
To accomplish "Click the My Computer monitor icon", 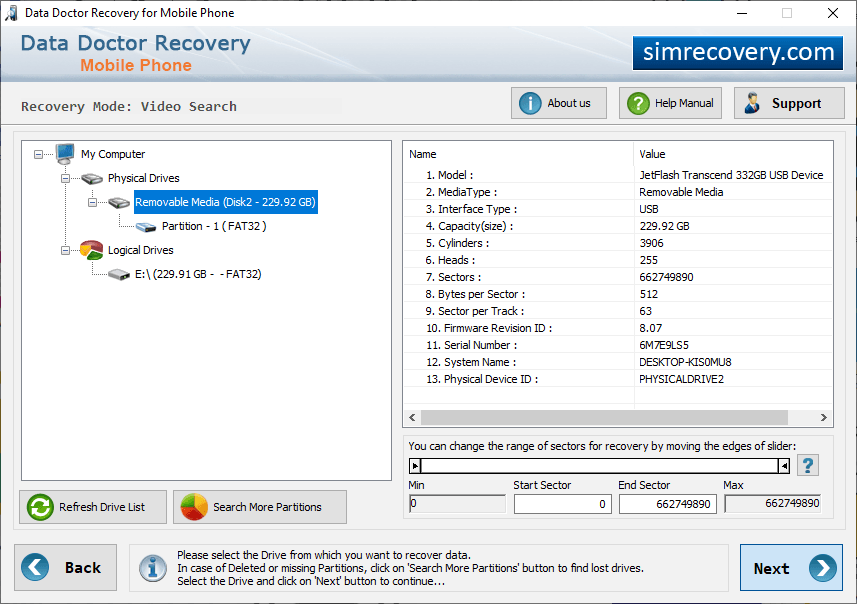I will [65, 154].
